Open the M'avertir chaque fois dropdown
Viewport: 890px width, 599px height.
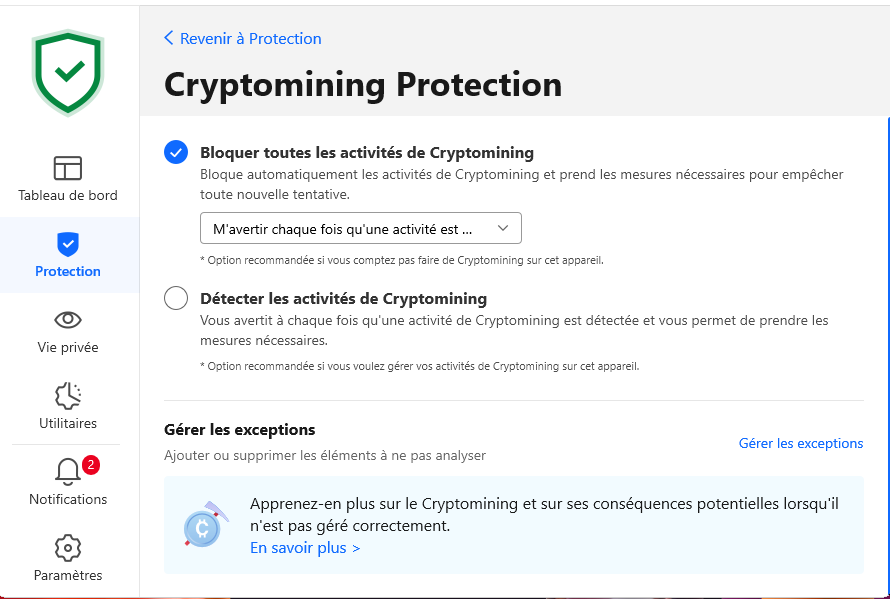pyautogui.click(x=350, y=229)
